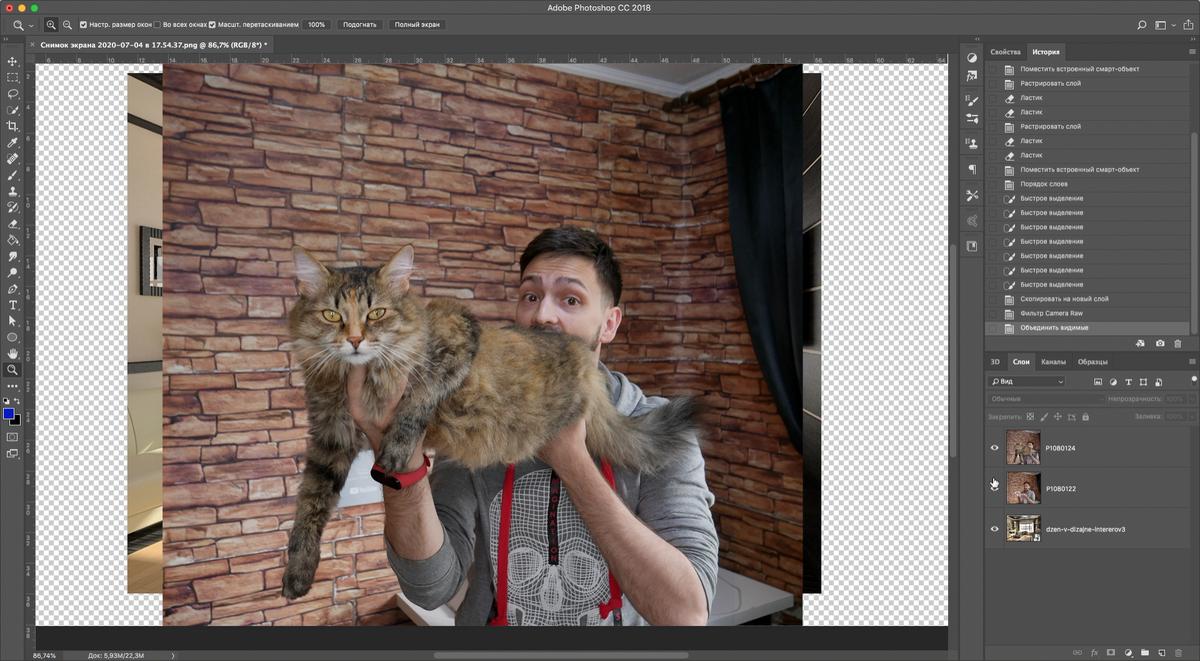1200x661 pixels.
Task: Open the blend mode Обычные dropdown
Action: coord(1046,399)
